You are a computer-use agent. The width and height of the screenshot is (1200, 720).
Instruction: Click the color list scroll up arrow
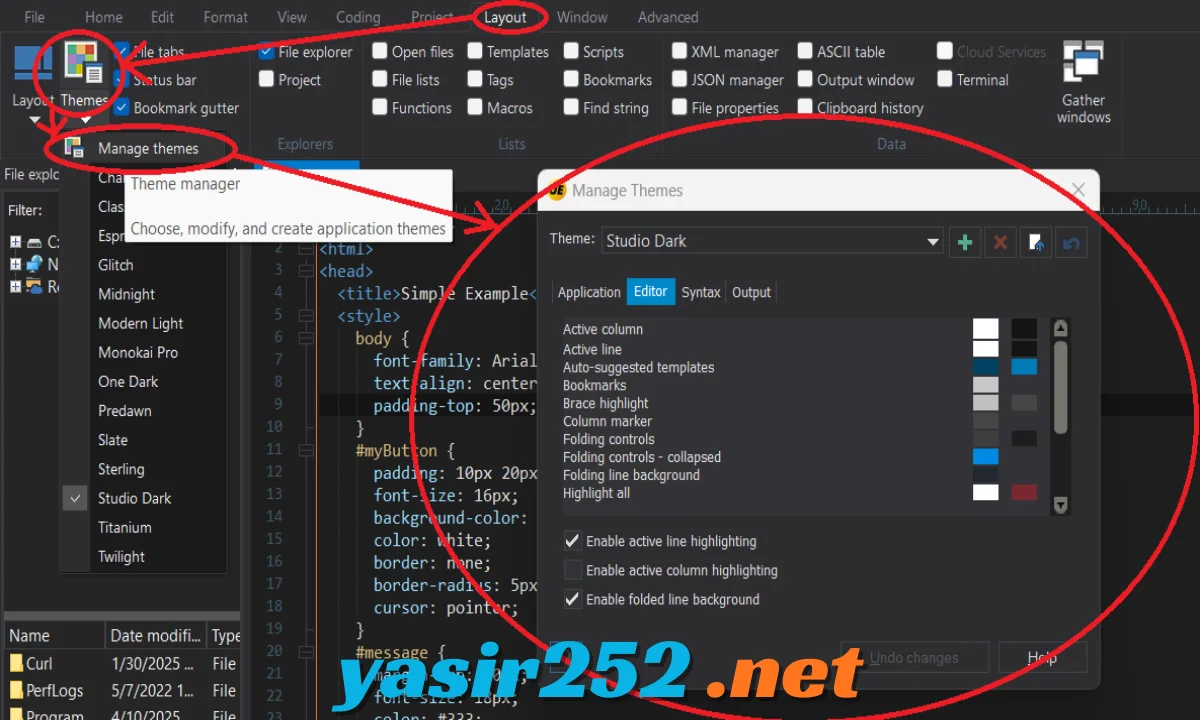[x=1061, y=328]
